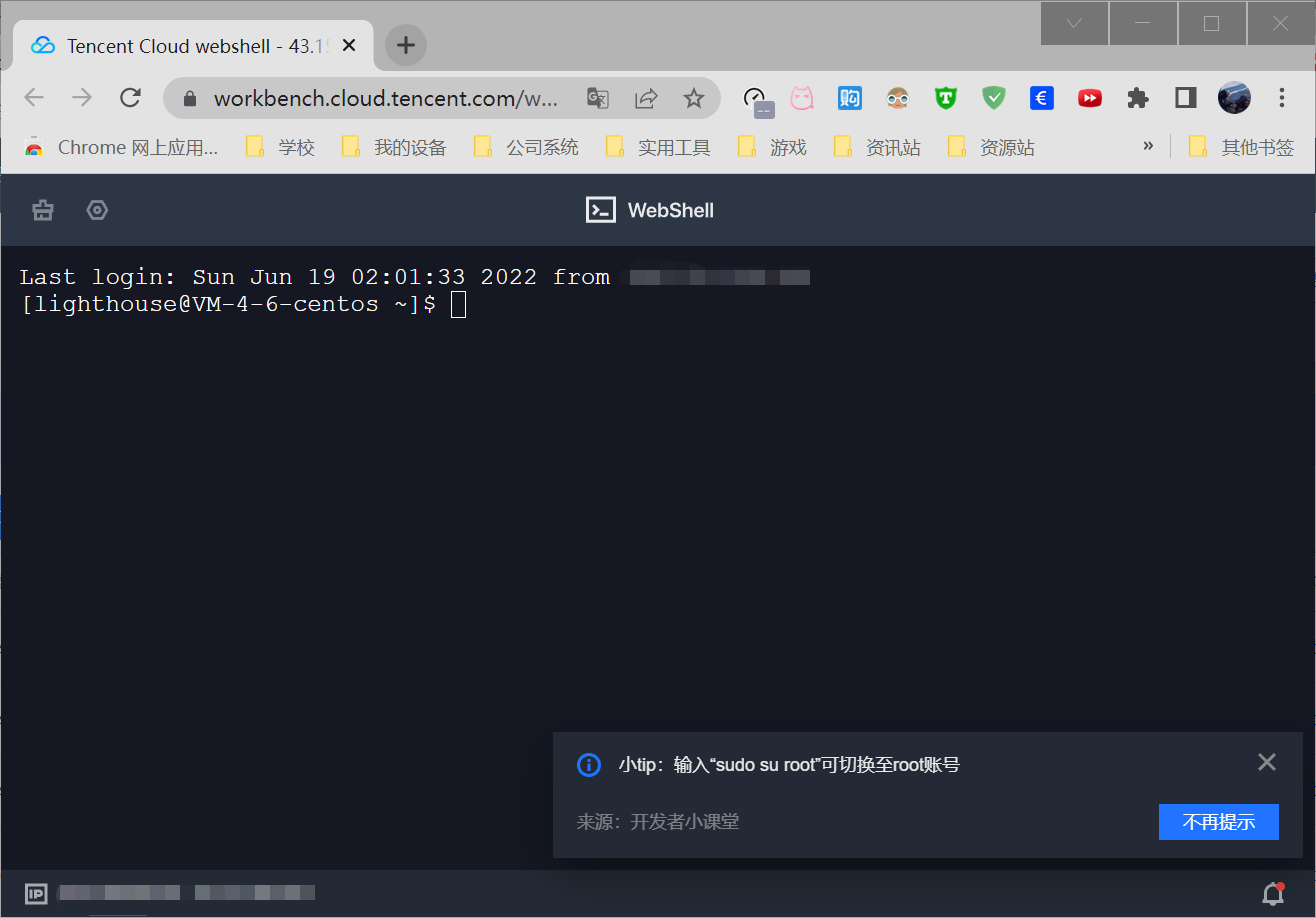
Task: Click the terminal prompt cursor
Action: pos(458,305)
